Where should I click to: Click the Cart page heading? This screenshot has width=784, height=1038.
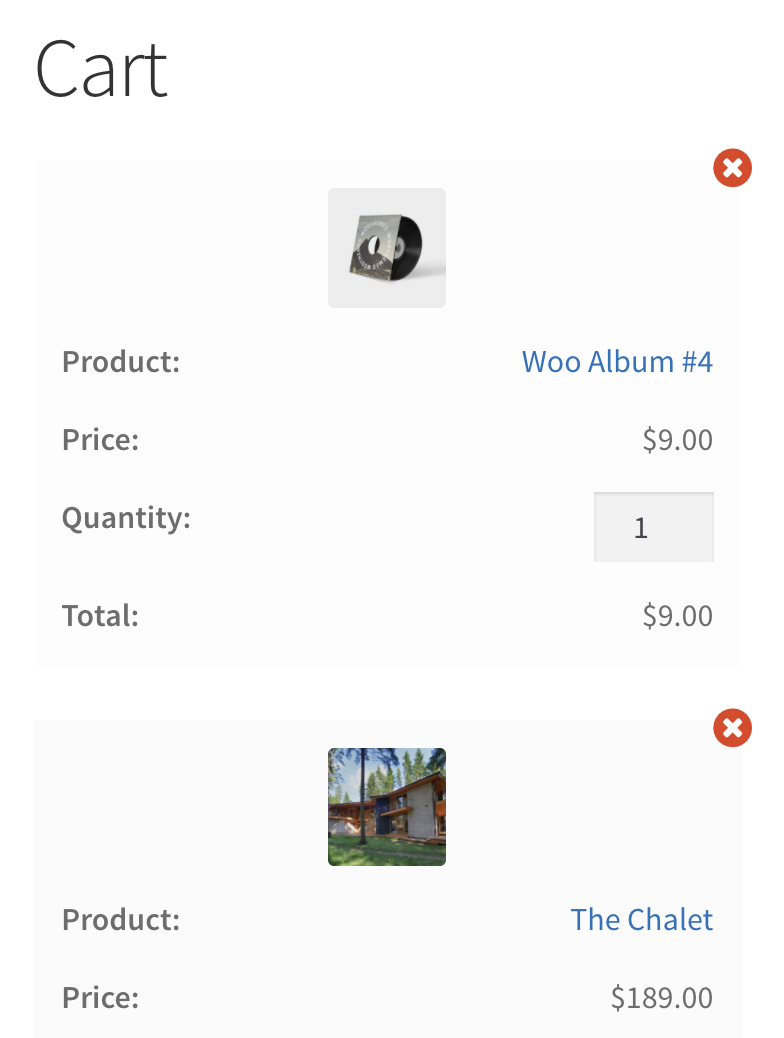101,69
